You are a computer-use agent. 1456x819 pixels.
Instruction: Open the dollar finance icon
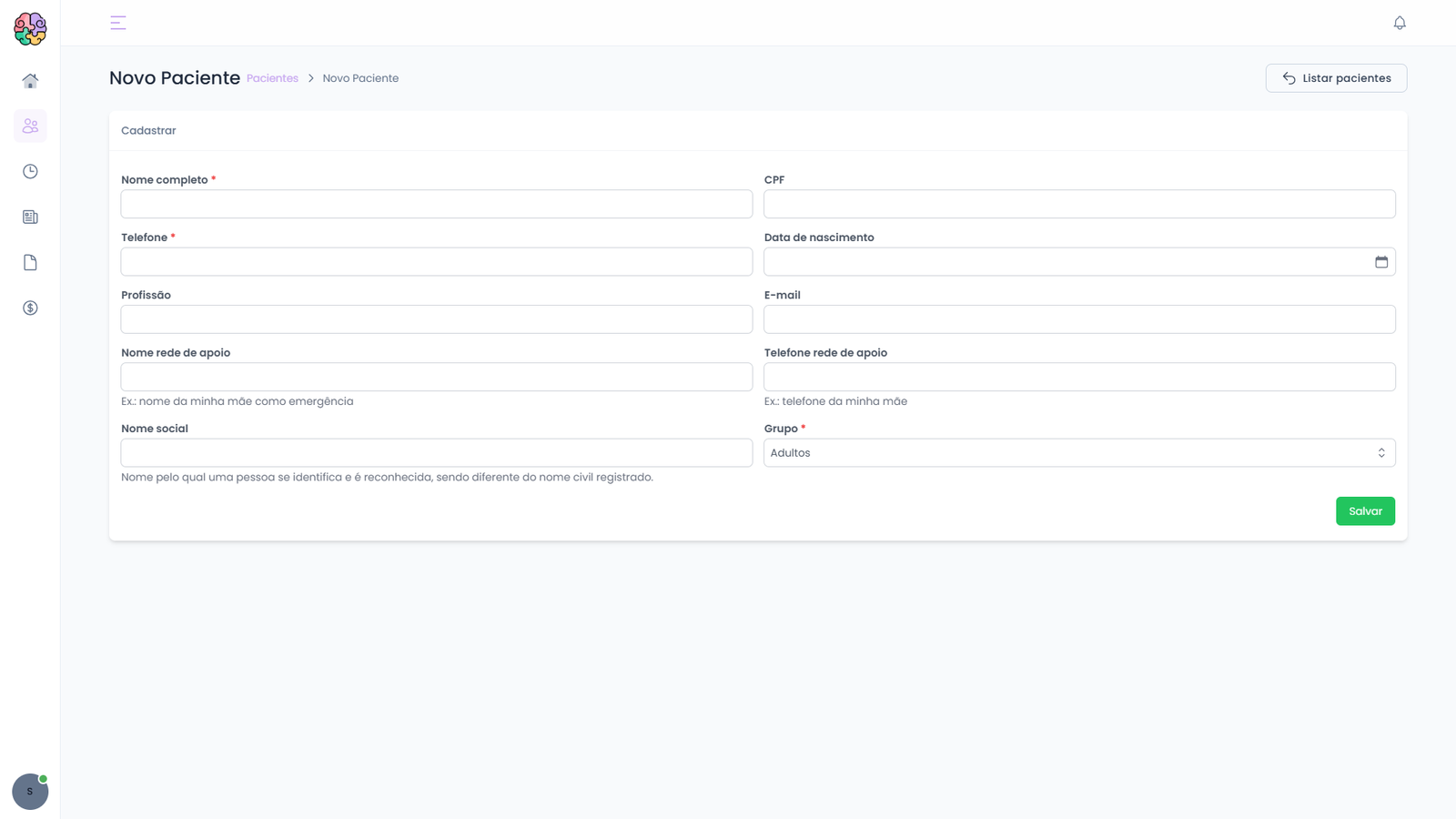(x=30, y=308)
